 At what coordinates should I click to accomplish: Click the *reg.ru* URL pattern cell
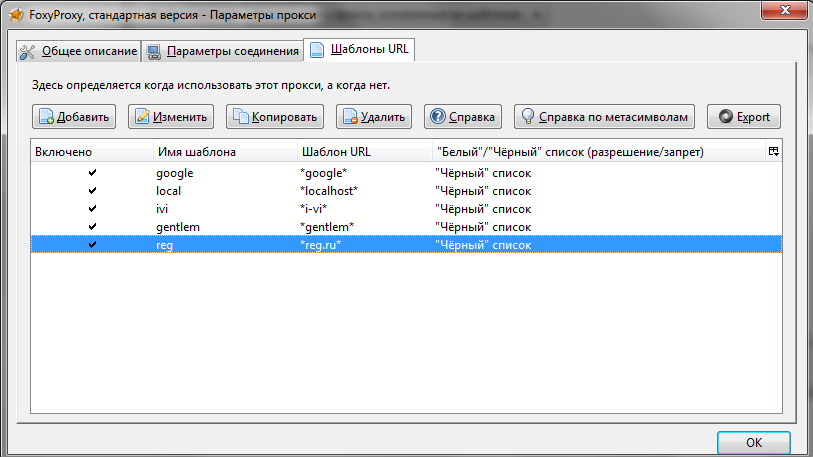tap(320, 245)
